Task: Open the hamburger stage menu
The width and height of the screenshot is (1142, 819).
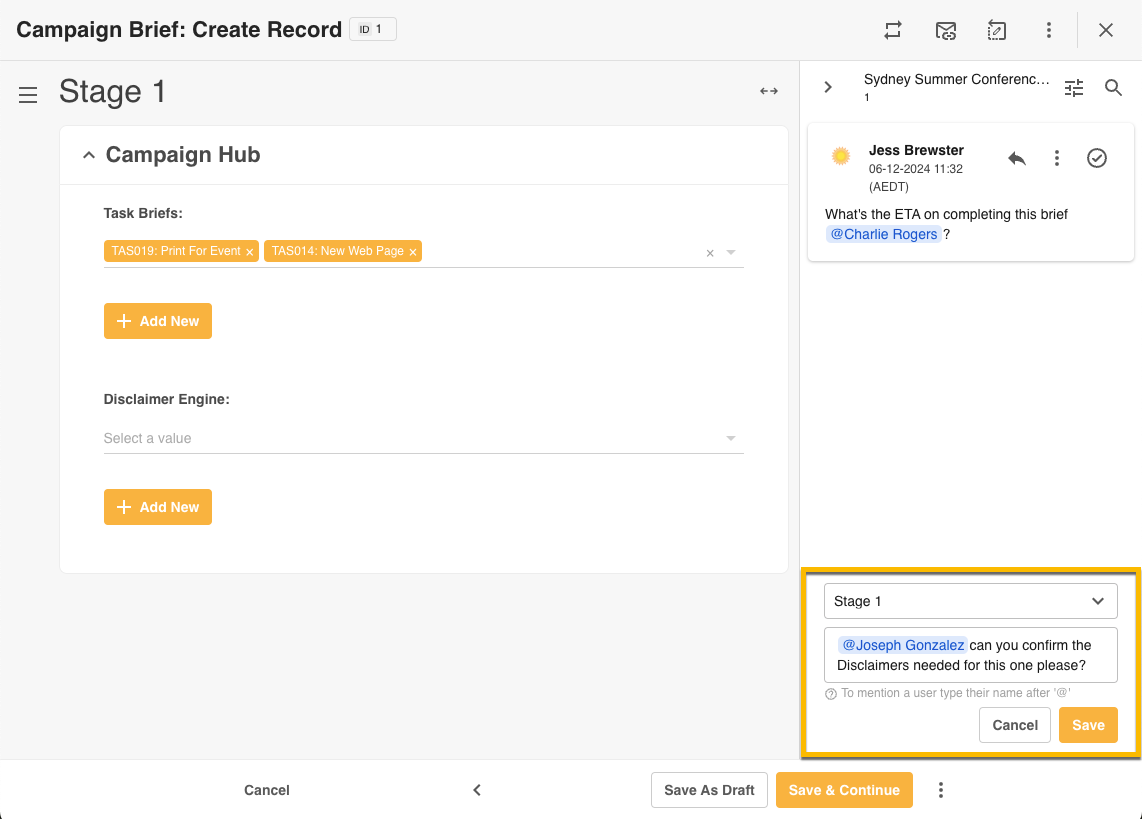Action: click(28, 95)
